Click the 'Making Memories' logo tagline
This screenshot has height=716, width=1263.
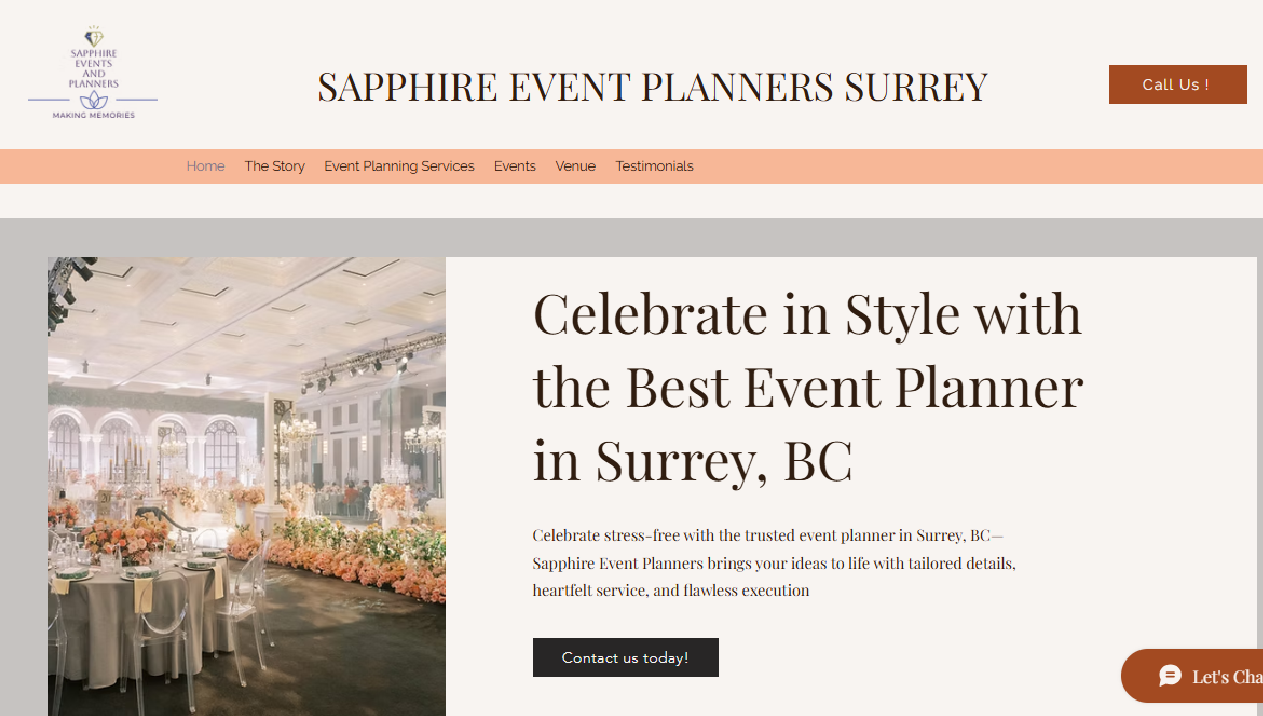click(93, 116)
